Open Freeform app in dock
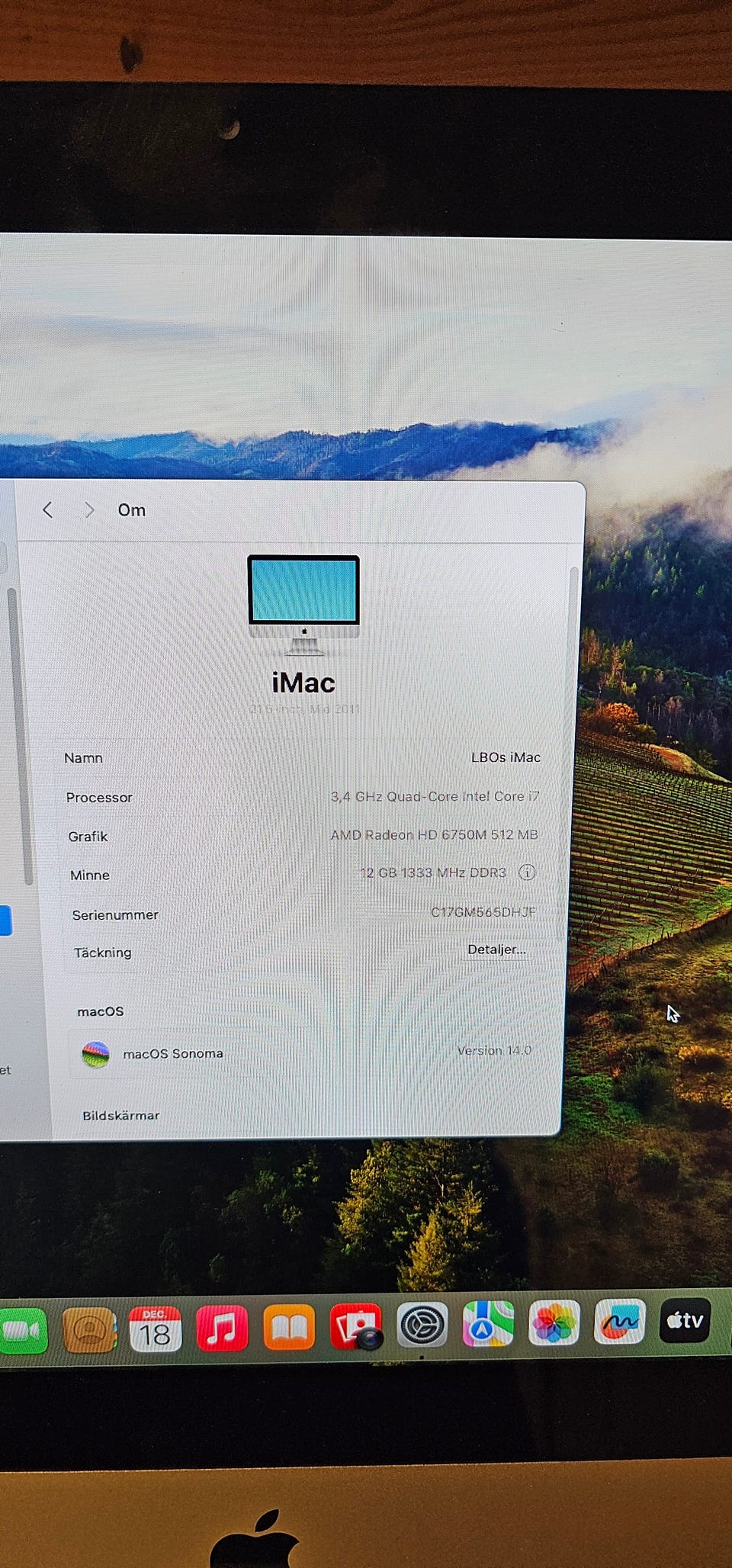 620,1322
